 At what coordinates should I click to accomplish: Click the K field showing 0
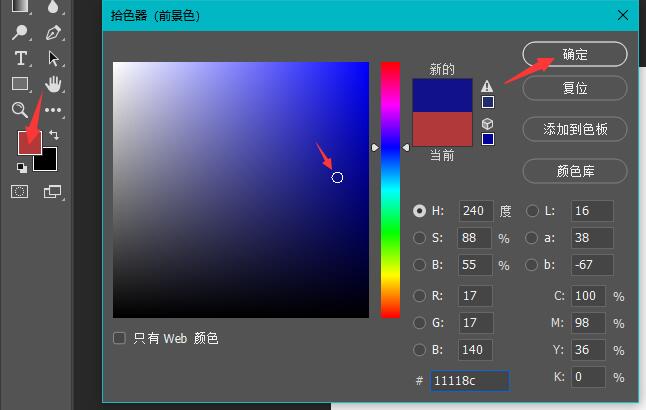(588, 377)
